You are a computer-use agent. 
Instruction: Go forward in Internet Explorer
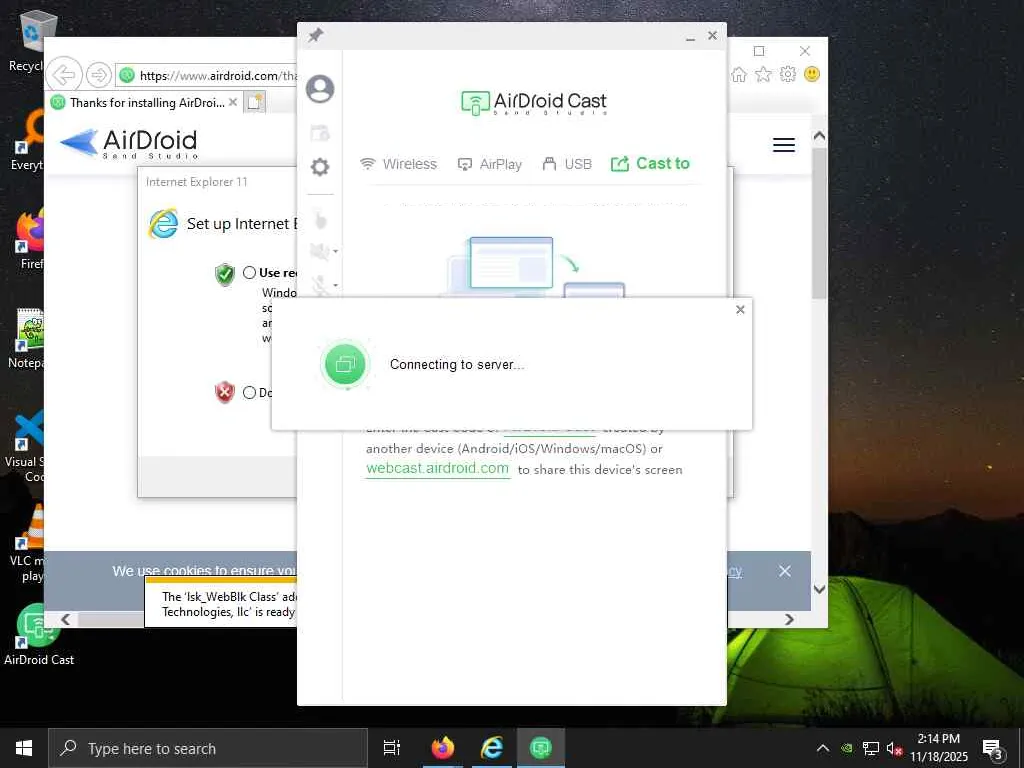(x=99, y=75)
